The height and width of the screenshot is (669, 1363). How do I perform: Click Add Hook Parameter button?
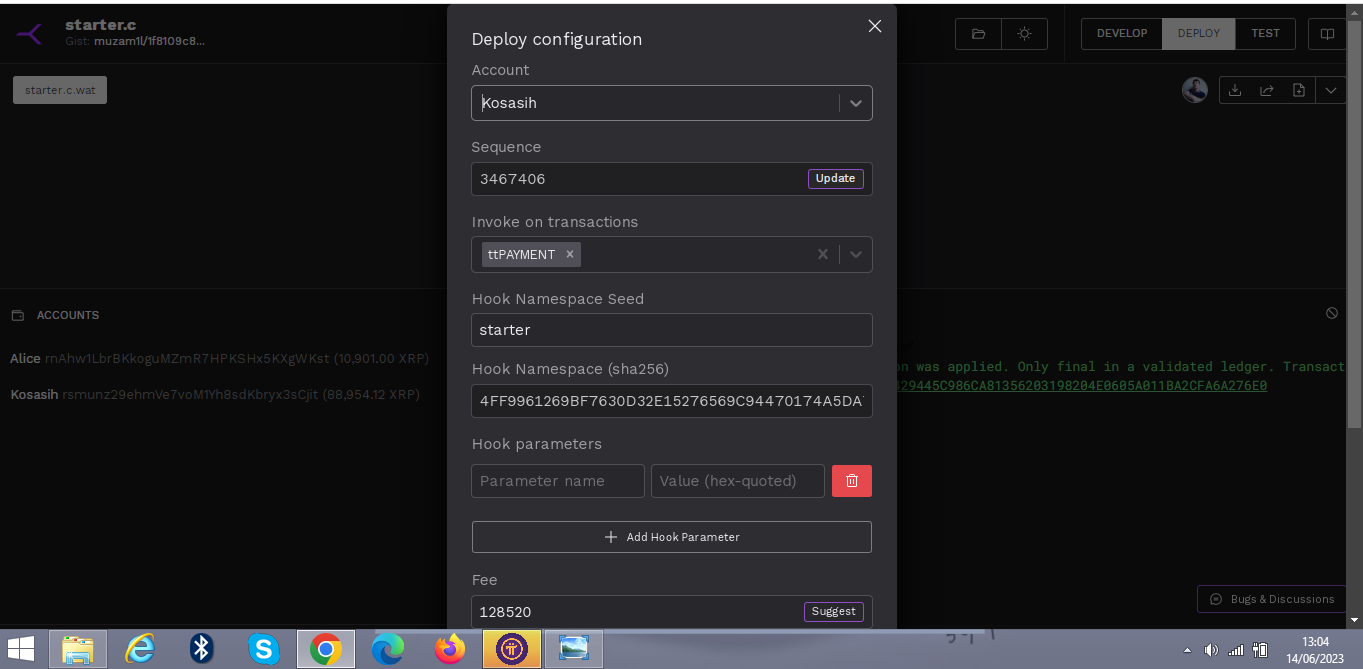[x=671, y=537]
